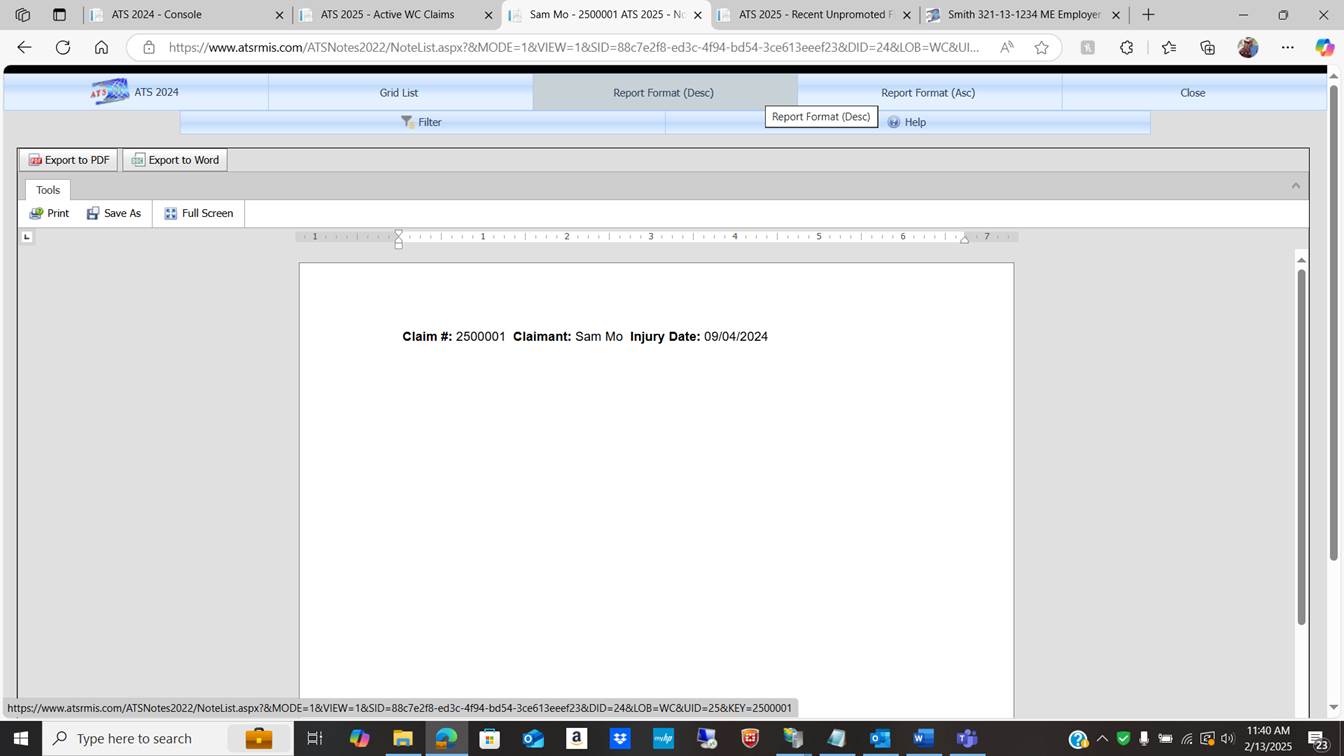1344x756 pixels.
Task: Open Microsoft Word from taskbar
Action: click(923, 739)
